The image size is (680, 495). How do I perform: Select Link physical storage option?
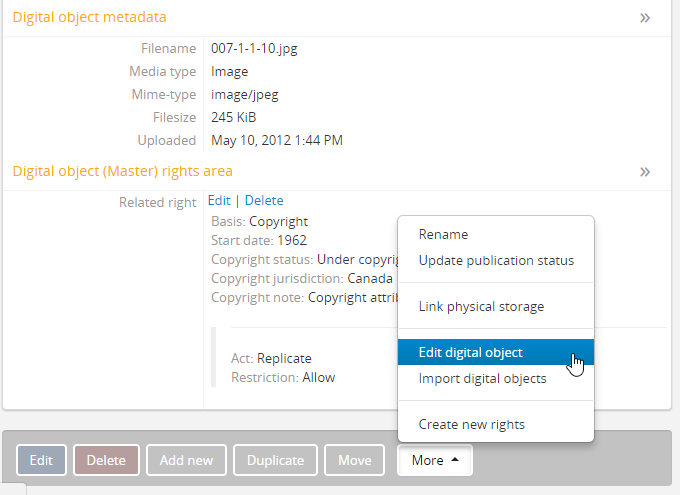[x=481, y=306]
